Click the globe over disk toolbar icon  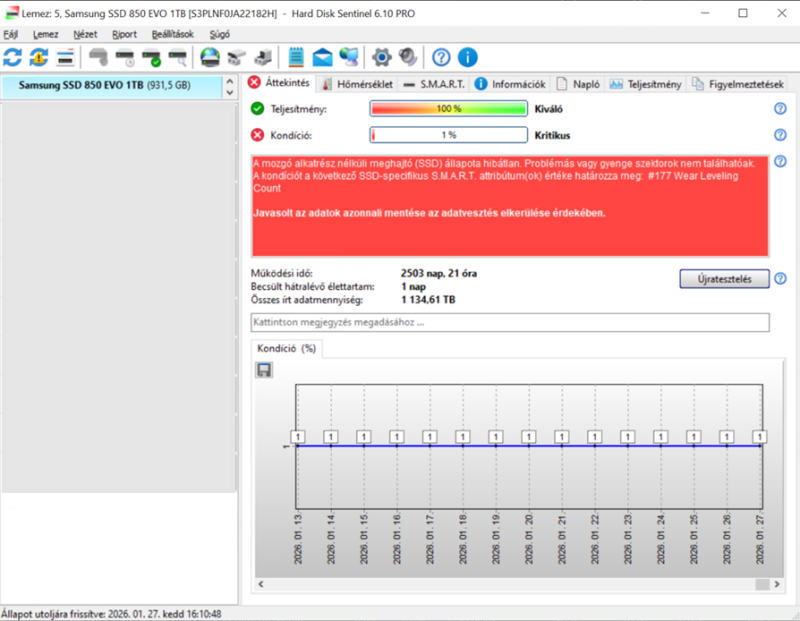click(x=210, y=57)
